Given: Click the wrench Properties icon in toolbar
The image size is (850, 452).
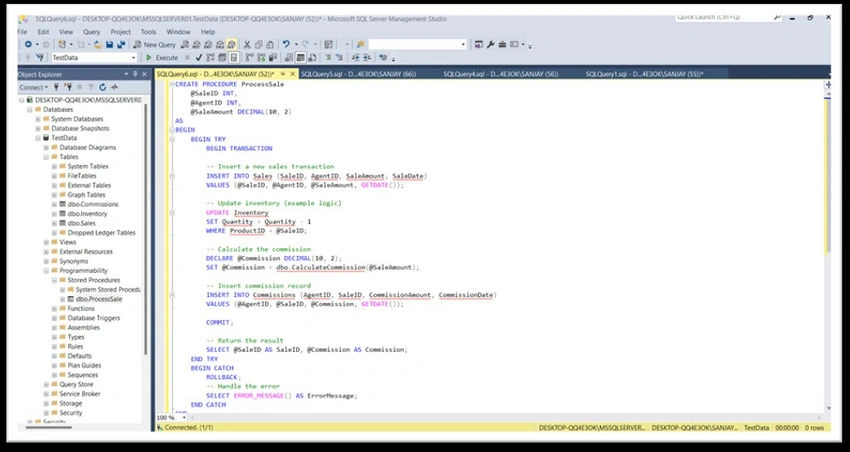Looking at the screenshot, I should click(x=490, y=44).
